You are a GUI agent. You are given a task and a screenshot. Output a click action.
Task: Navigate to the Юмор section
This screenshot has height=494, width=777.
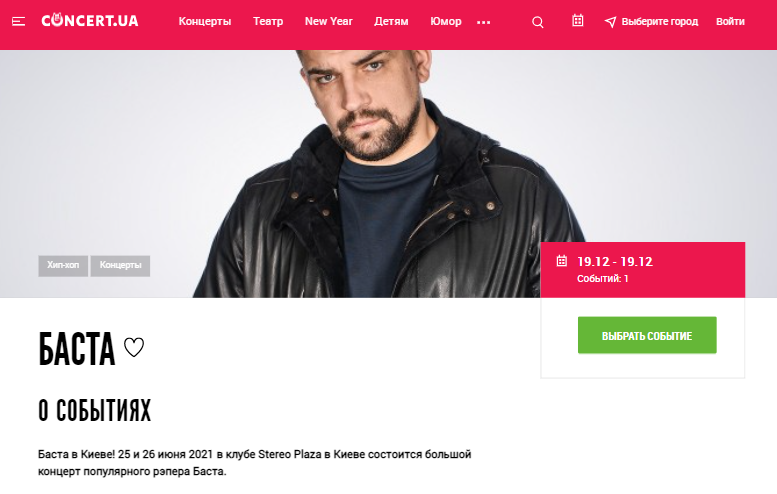coord(446,22)
